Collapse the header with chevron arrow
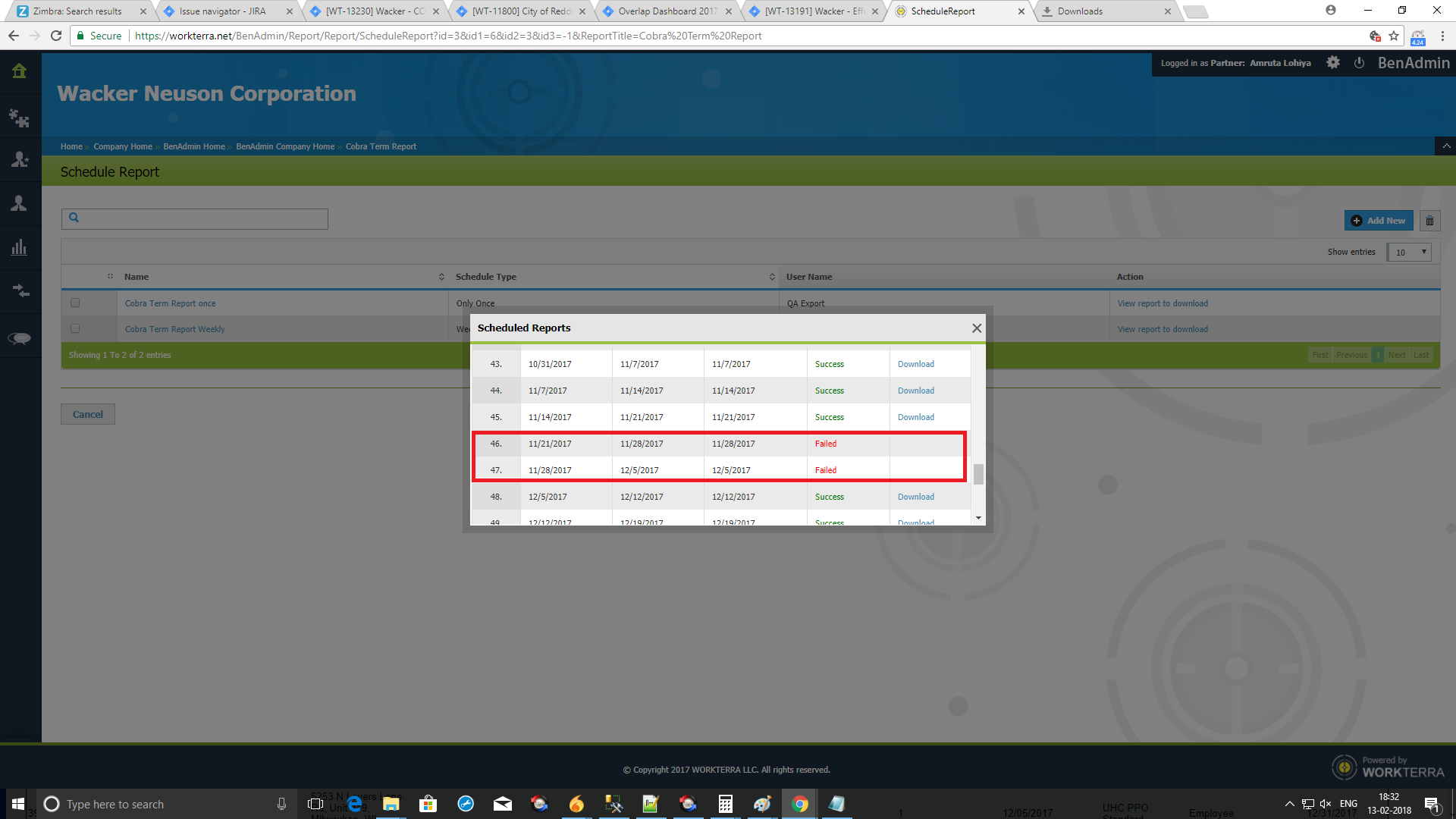The image size is (1456, 819). (1446, 146)
